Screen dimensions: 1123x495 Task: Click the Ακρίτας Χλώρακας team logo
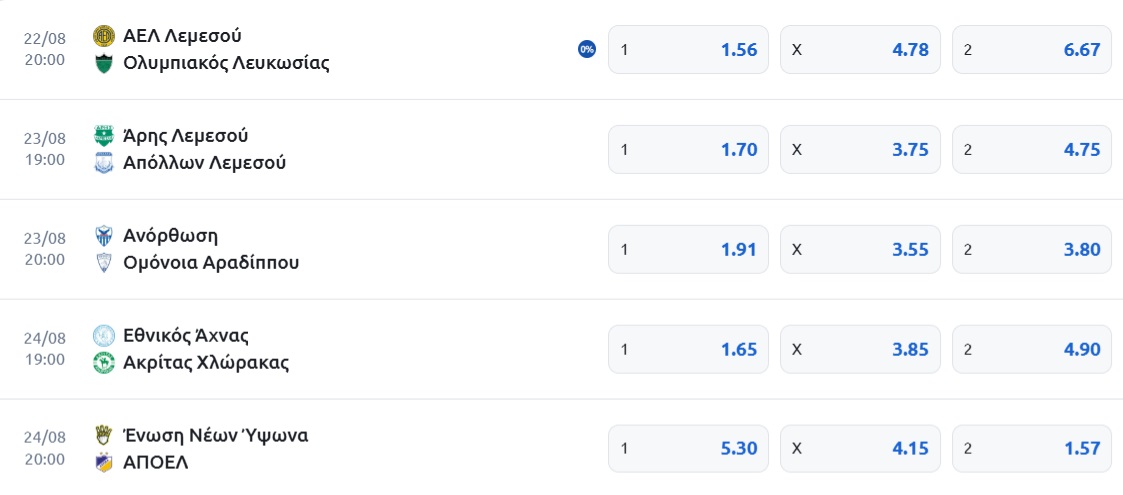pos(104,363)
